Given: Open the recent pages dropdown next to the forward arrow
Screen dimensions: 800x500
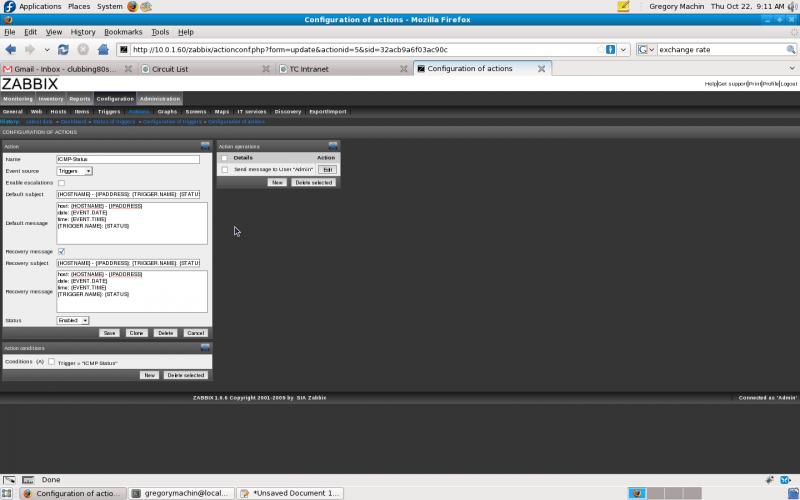Looking at the screenshot, I should pos(47,49).
